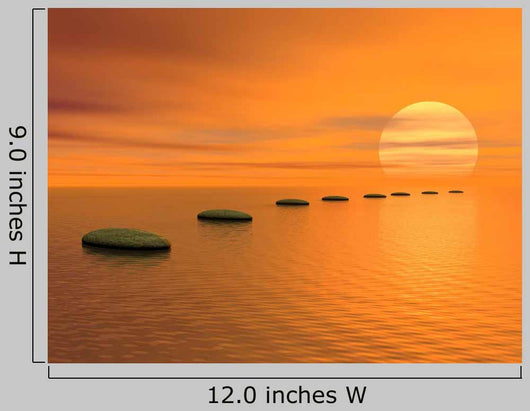Select the third stepping stone in the row
This screenshot has height=411, width=530.
click(x=292, y=202)
